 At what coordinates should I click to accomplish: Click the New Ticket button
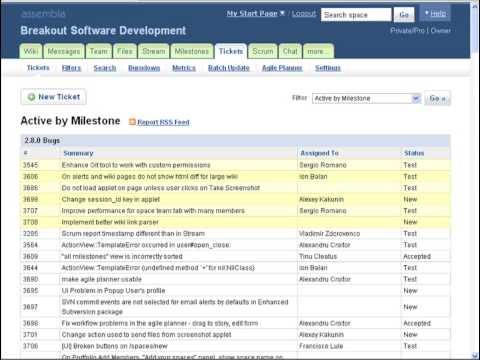click(x=53, y=97)
